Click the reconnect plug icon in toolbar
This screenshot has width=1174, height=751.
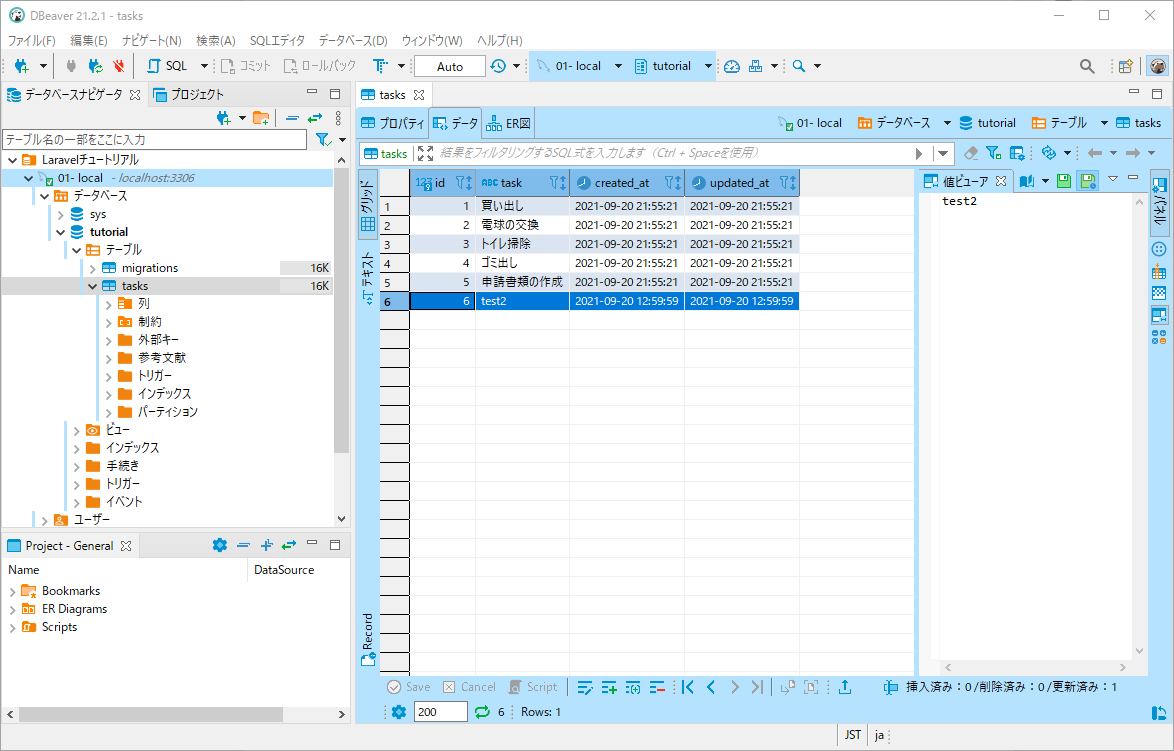click(95, 66)
